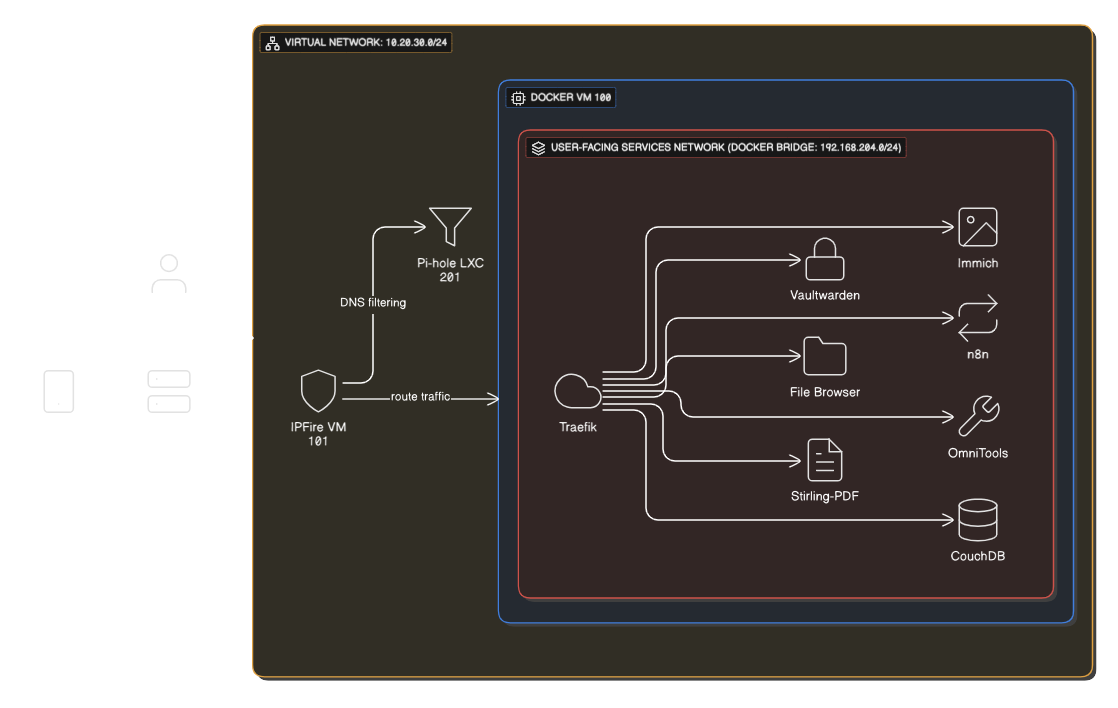
Task: Click the DOCKER VM 100 header label
Action: point(570,97)
